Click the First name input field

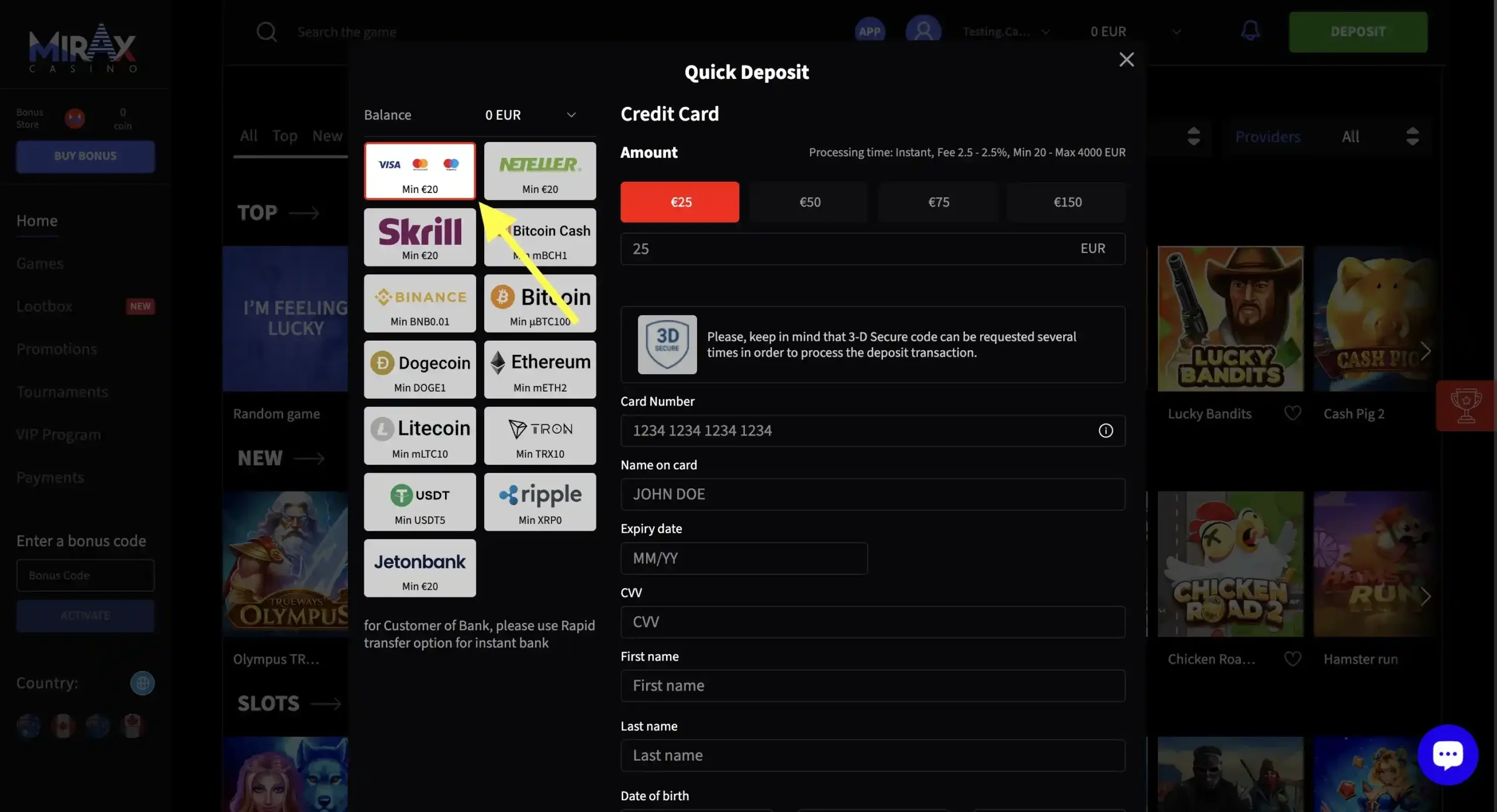coord(872,686)
